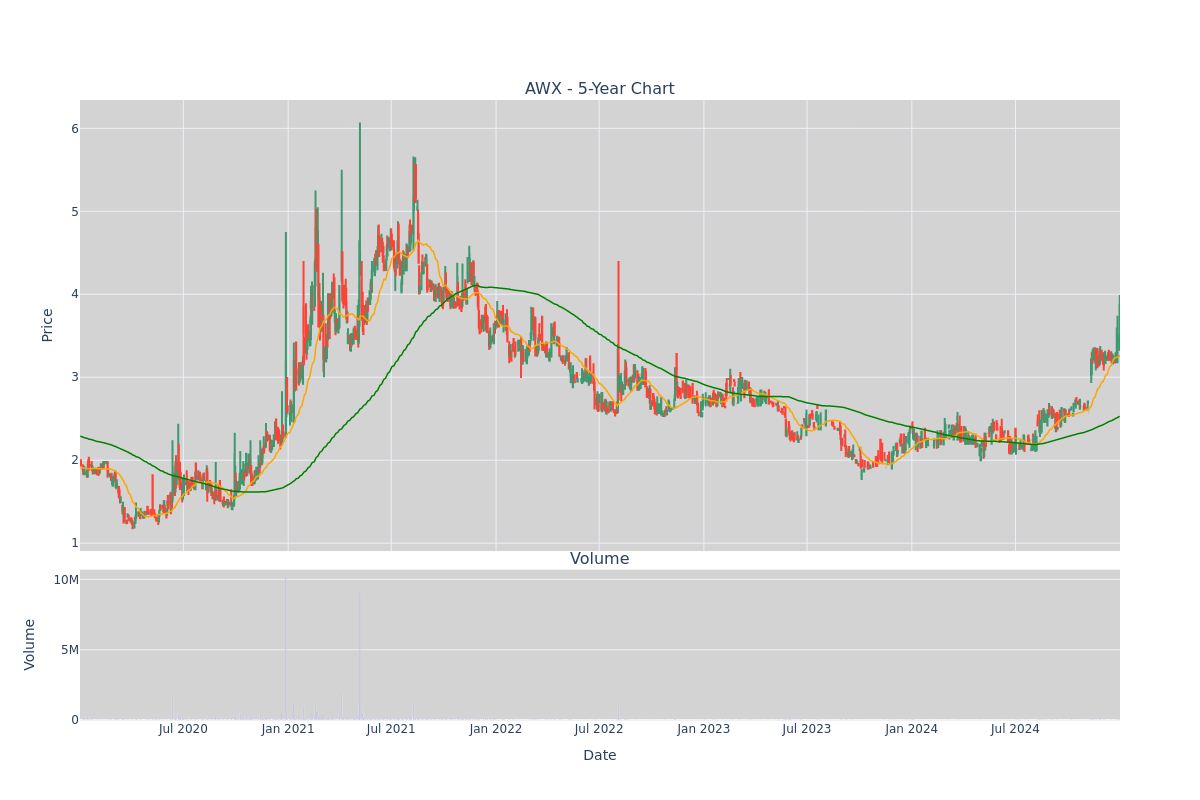Click the 'Jan 2023' date tick
Screen dimensions: 1200x800
pyautogui.click(x=704, y=729)
